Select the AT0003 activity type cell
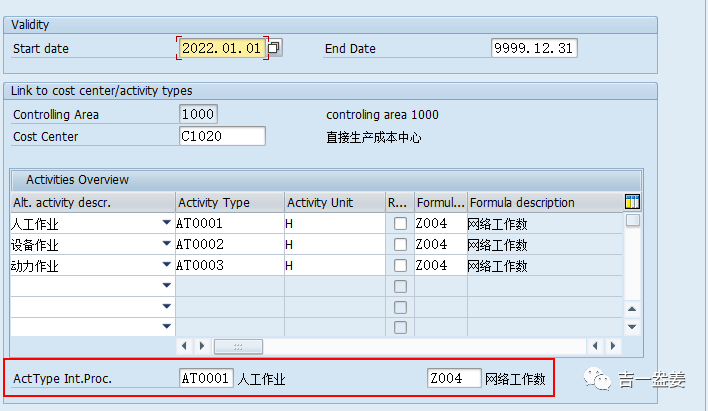The image size is (708, 411). click(230, 265)
